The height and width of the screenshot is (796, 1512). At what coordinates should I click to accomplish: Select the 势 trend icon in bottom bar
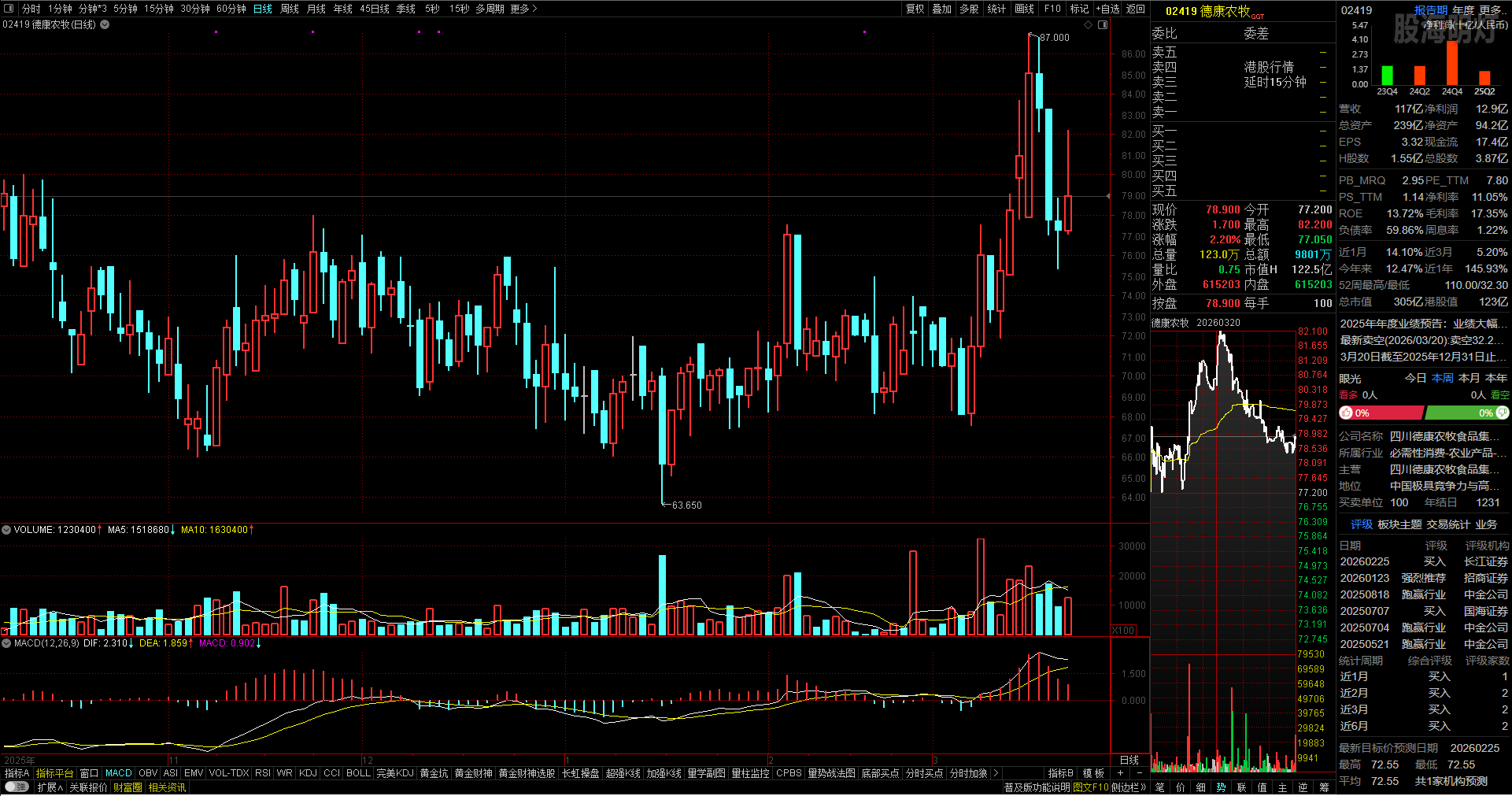1221,787
